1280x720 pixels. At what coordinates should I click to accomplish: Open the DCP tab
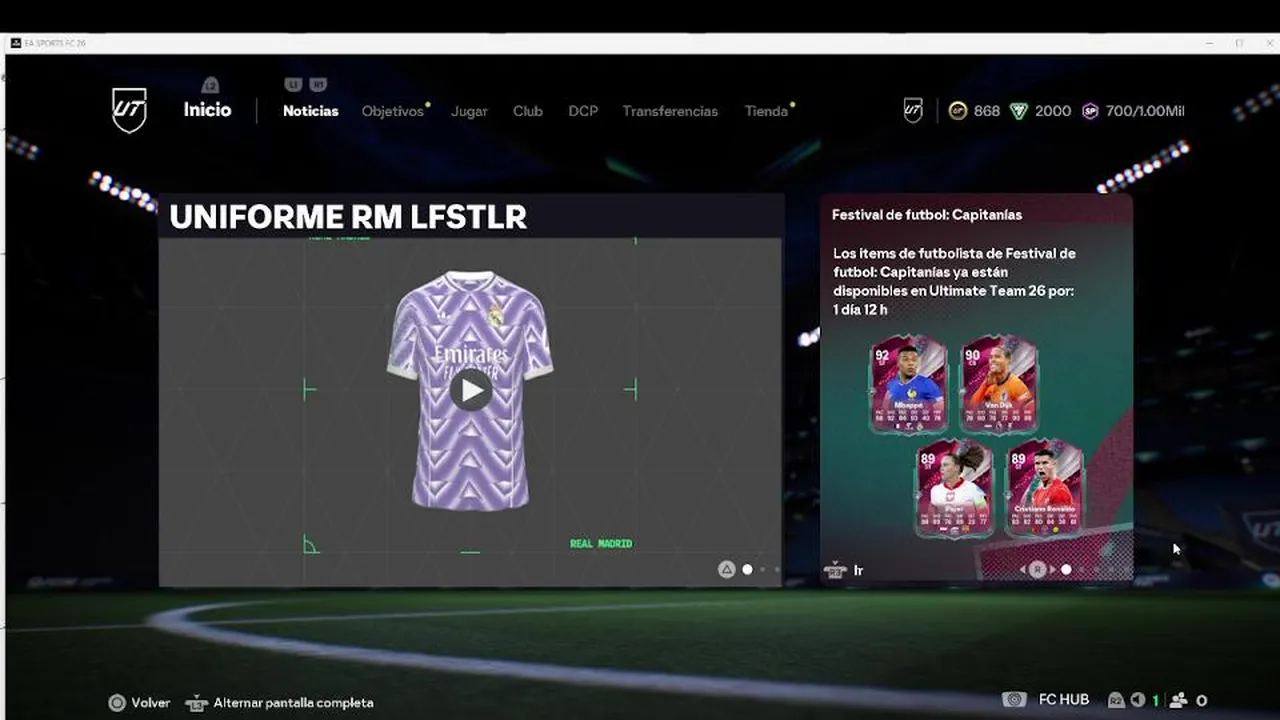(583, 111)
